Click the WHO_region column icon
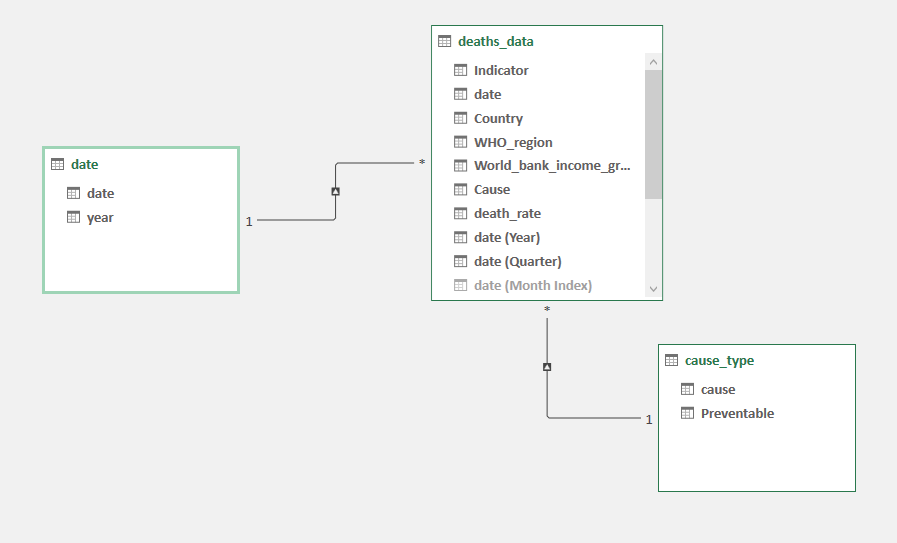This screenshot has width=897, height=543. 461,142
